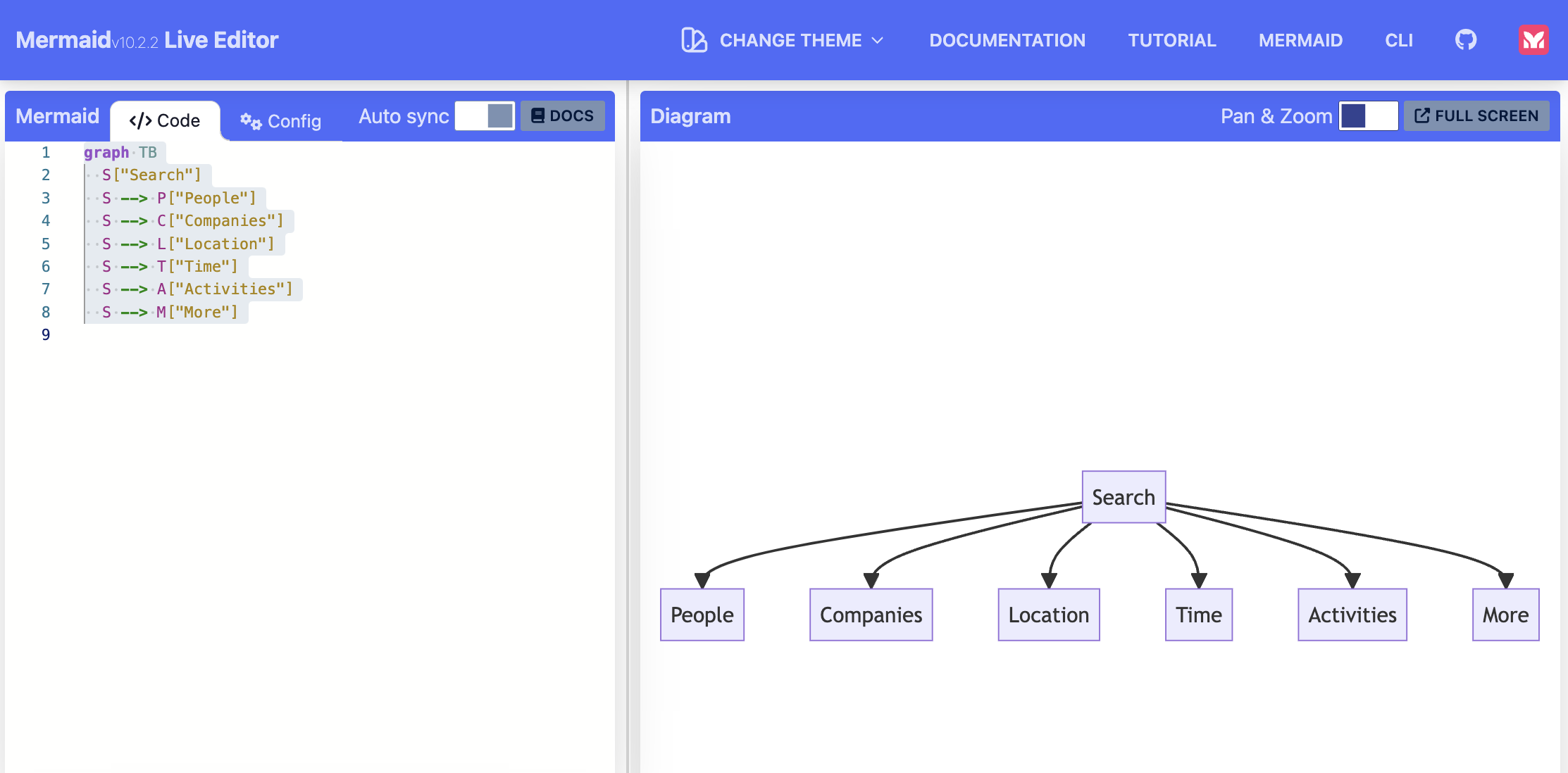The image size is (1568, 773).
Task: Expand the Change Theme dropdown chevron
Action: [878, 41]
